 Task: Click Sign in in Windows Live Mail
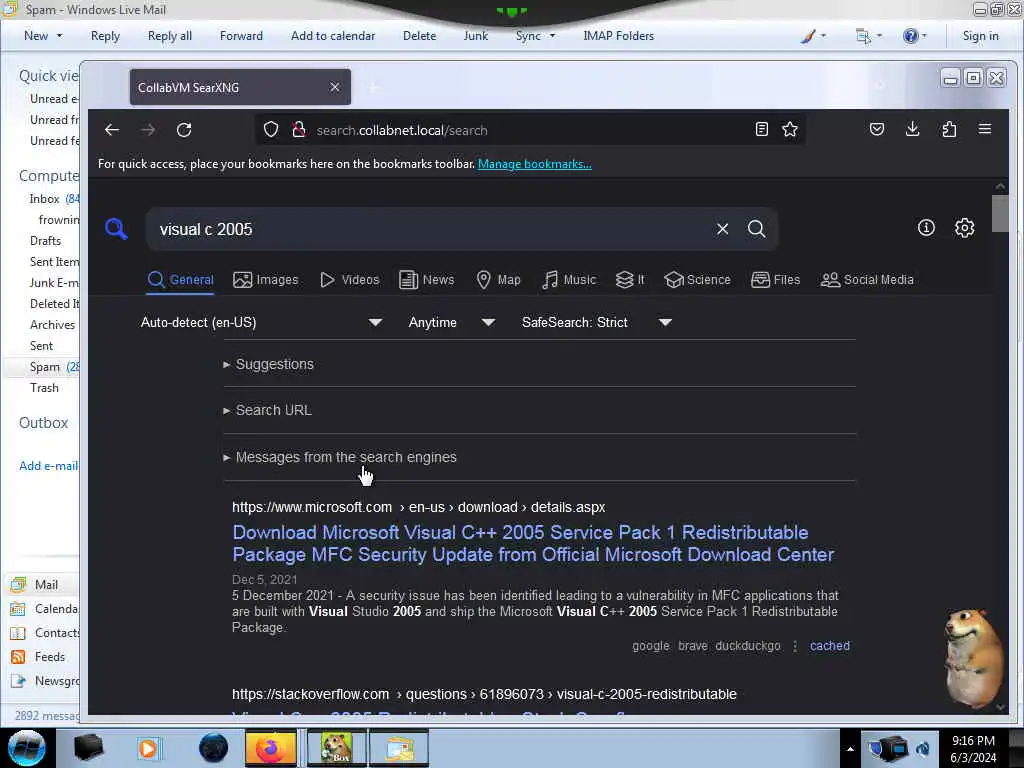(980, 36)
